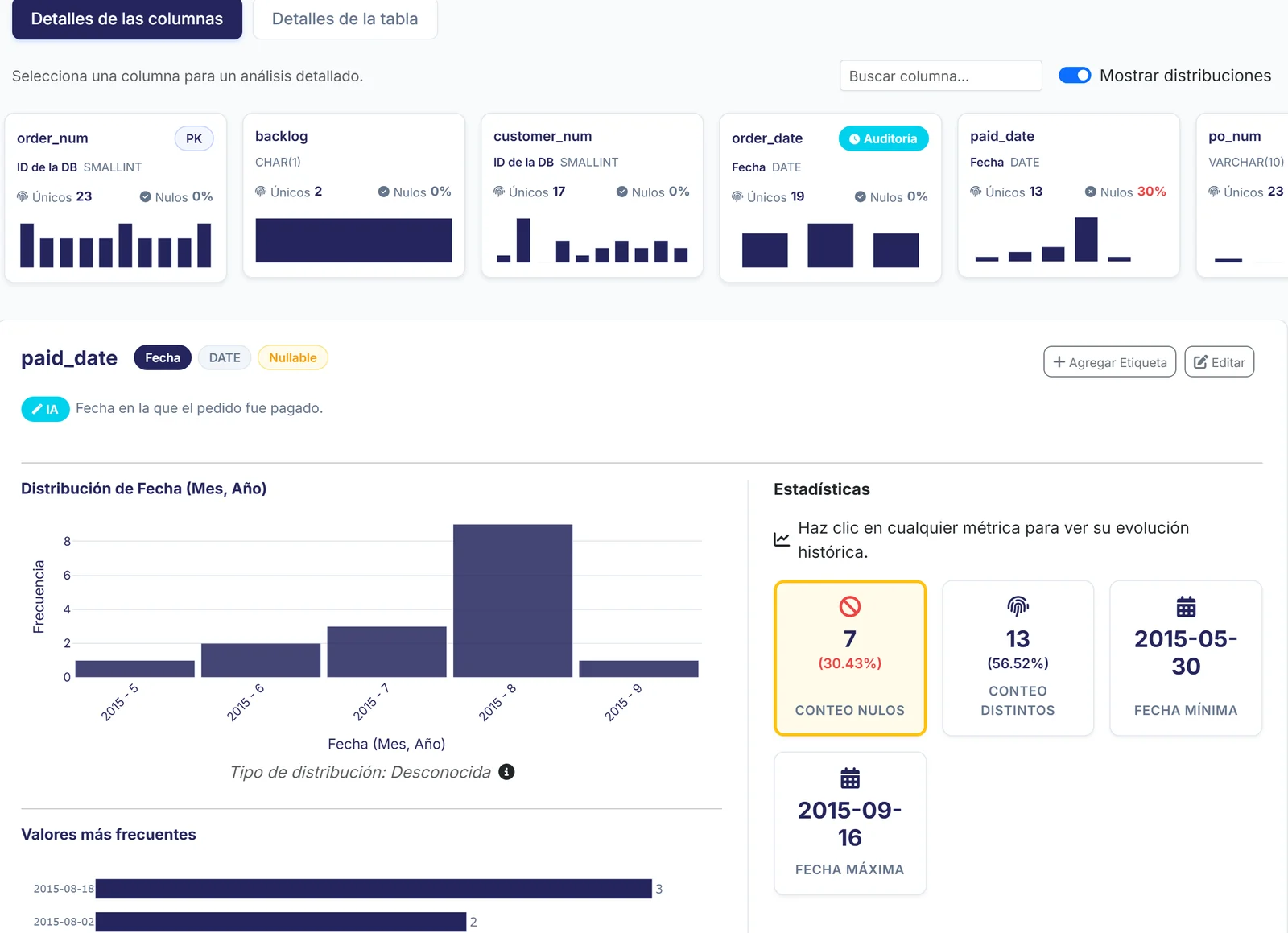Image resolution: width=1288 pixels, height=933 pixels.
Task: Switch to Detalles de la tabla tab
Action: [345, 19]
